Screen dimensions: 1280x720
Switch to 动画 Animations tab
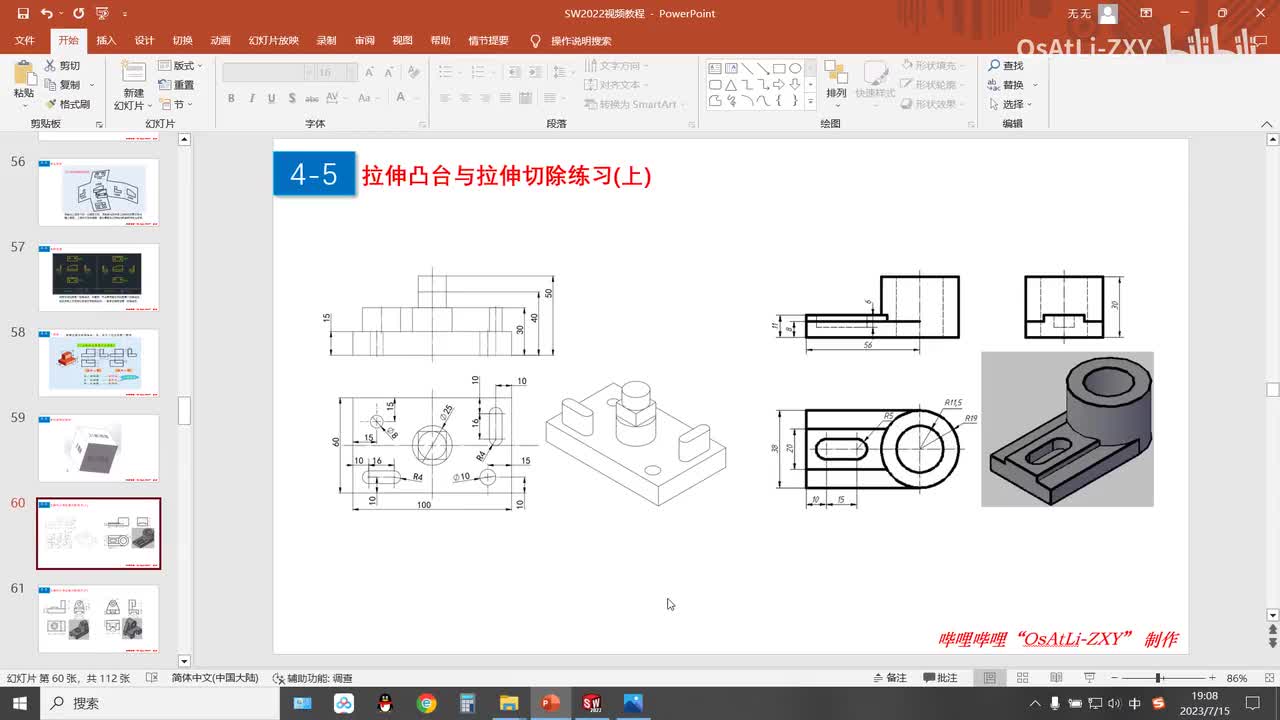pyautogui.click(x=220, y=41)
